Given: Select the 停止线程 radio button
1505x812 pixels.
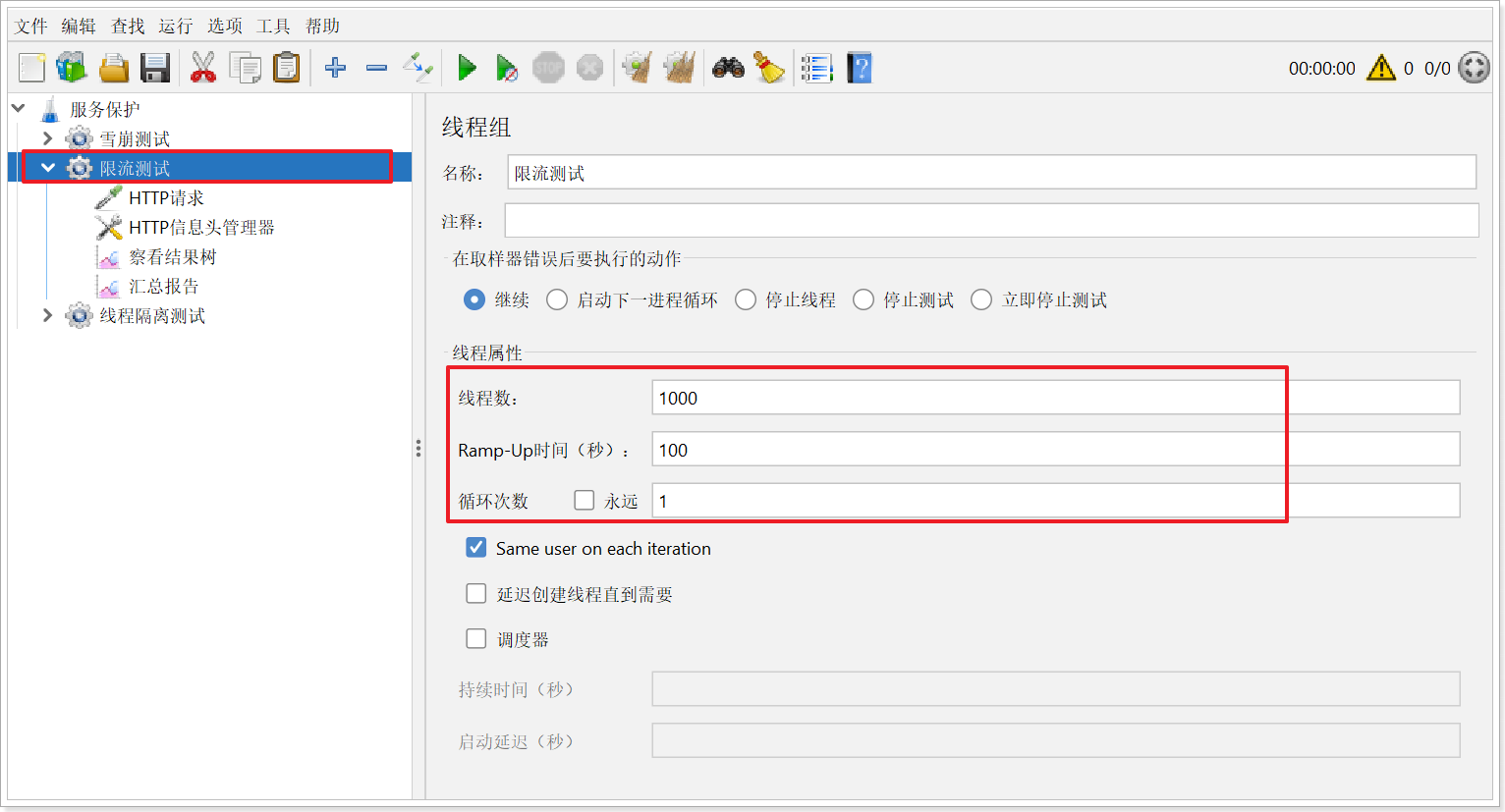Looking at the screenshot, I should (x=746, y=299).
